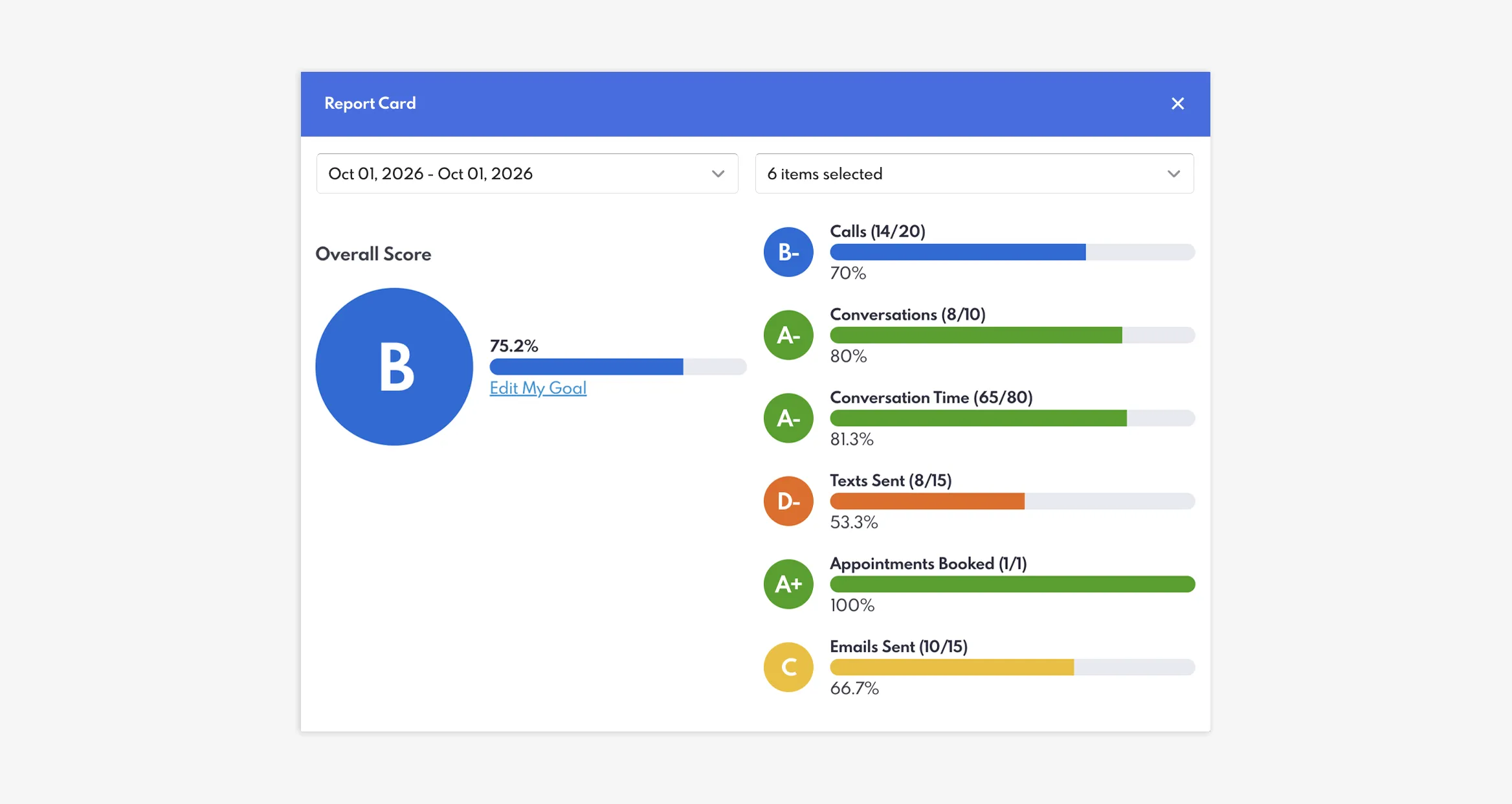Screen dimensions: 1512x804
Task: Click the overall B grade circle
Action: 394,366
